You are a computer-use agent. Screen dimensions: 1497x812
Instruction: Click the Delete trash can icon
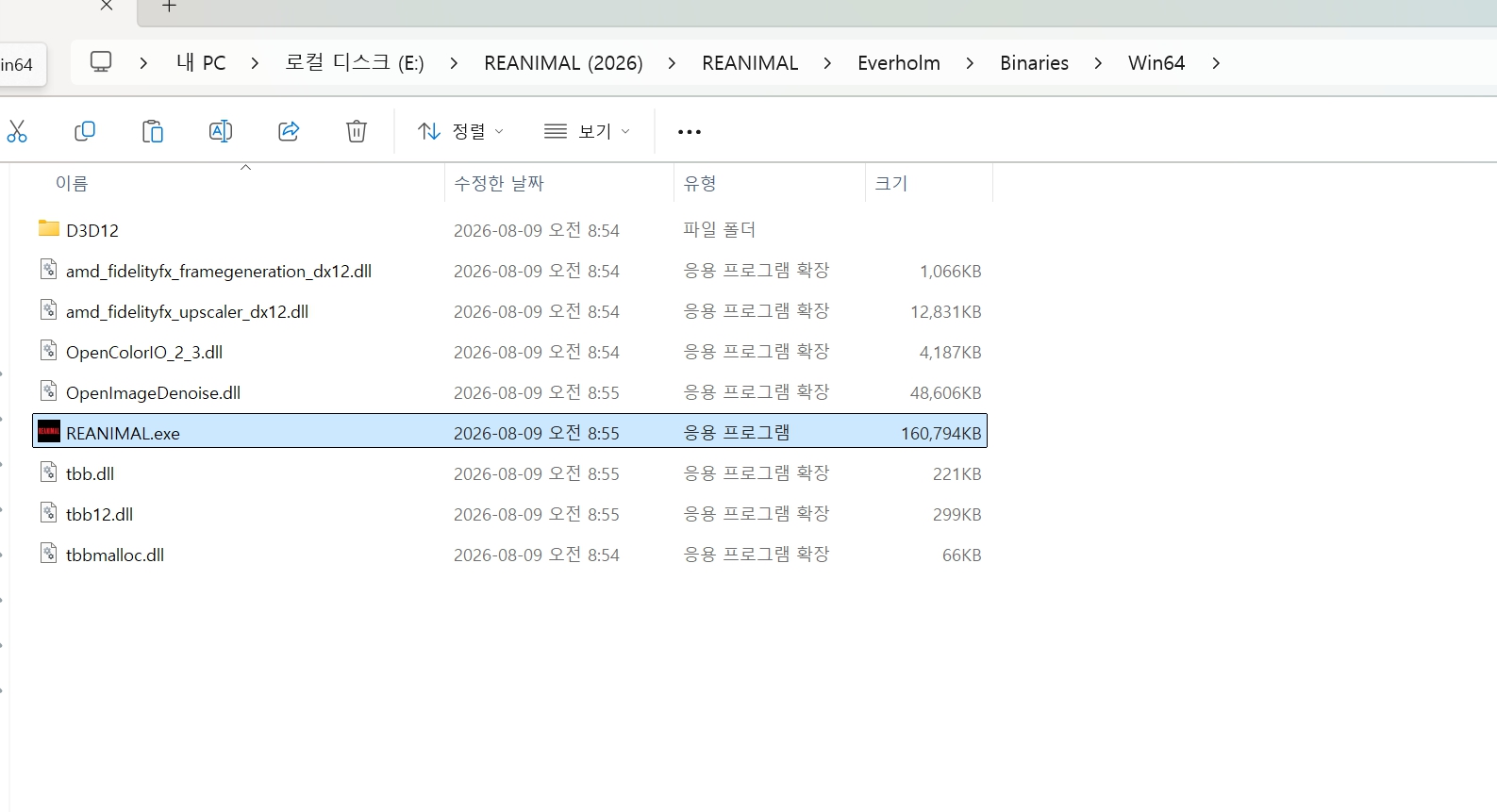point(357,131)
